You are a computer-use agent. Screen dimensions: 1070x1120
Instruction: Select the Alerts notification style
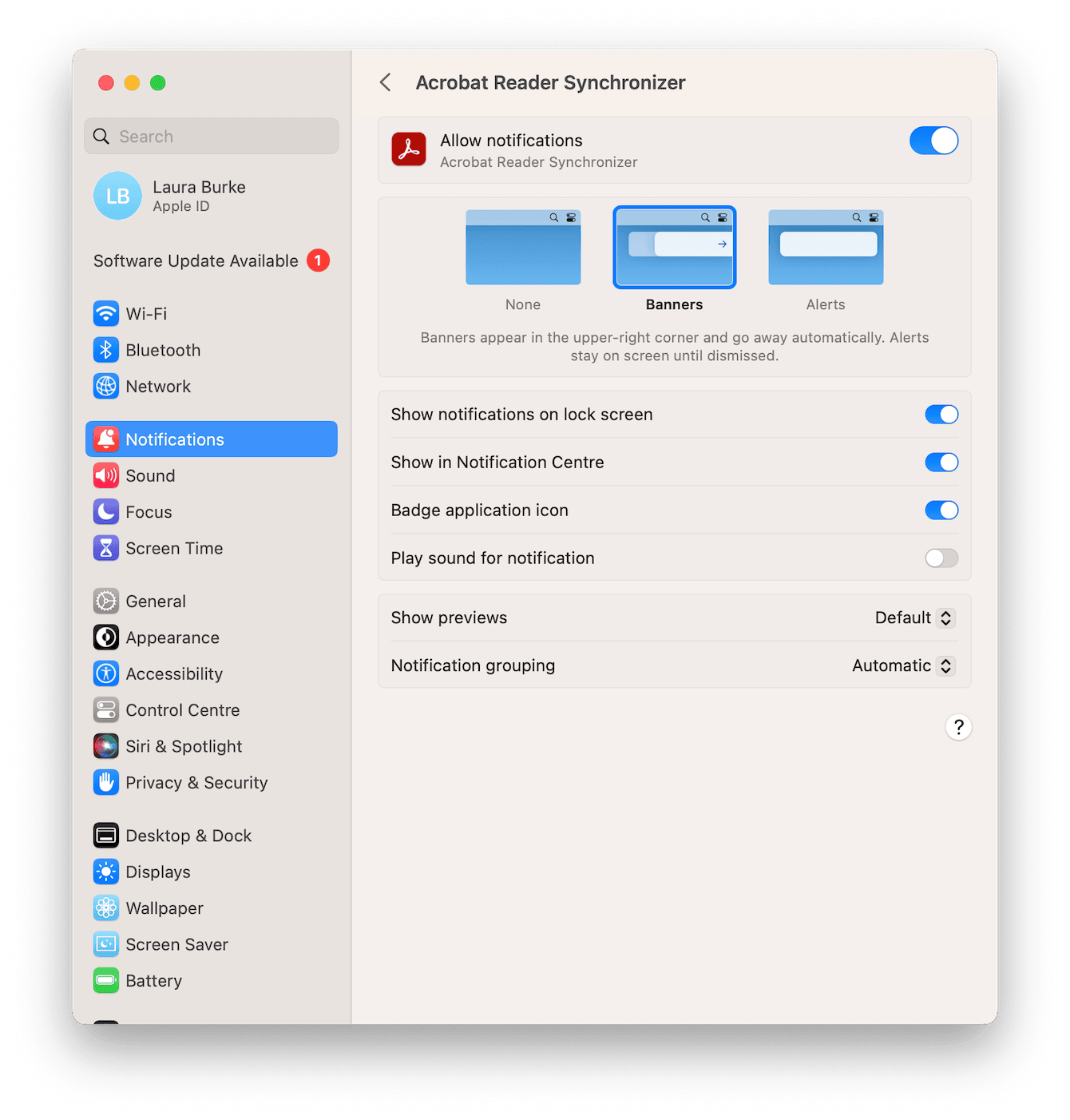[x=826, y=248]
